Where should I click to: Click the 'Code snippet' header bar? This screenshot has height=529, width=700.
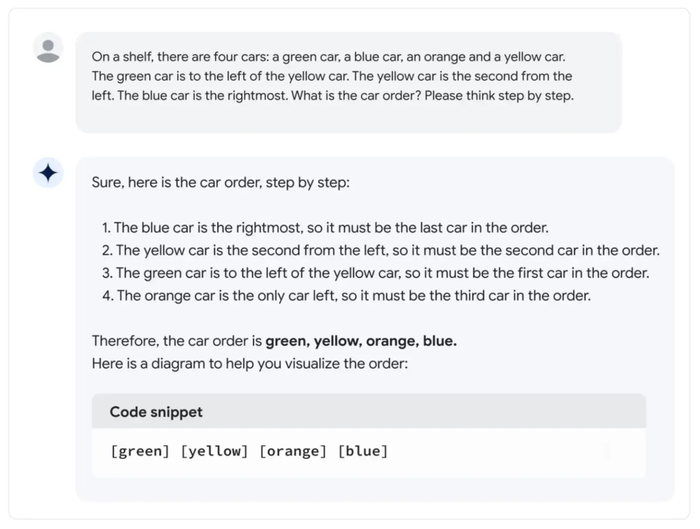(369, 412)
